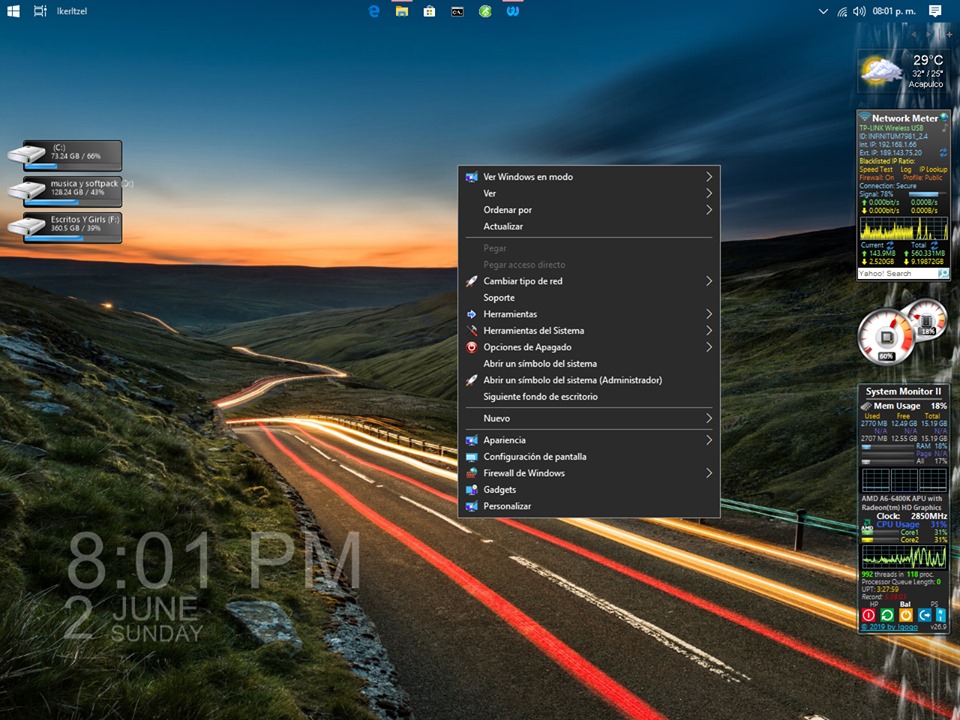The width and height of the screenshot is (960, 720).
Task: Expand the Ver submenu
Action: (588, 193)
